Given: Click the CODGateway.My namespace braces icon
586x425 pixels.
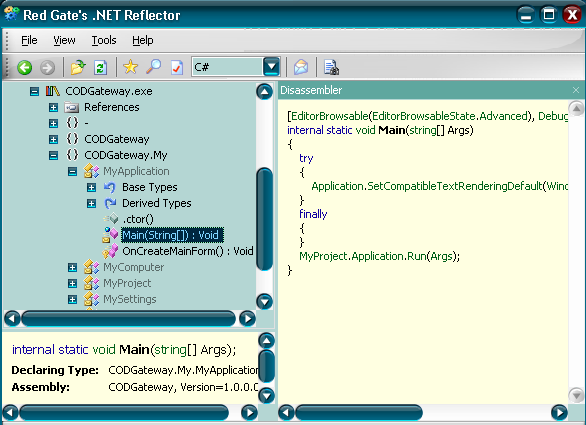Looking at the screenshot, I should [x=72, y=155].
